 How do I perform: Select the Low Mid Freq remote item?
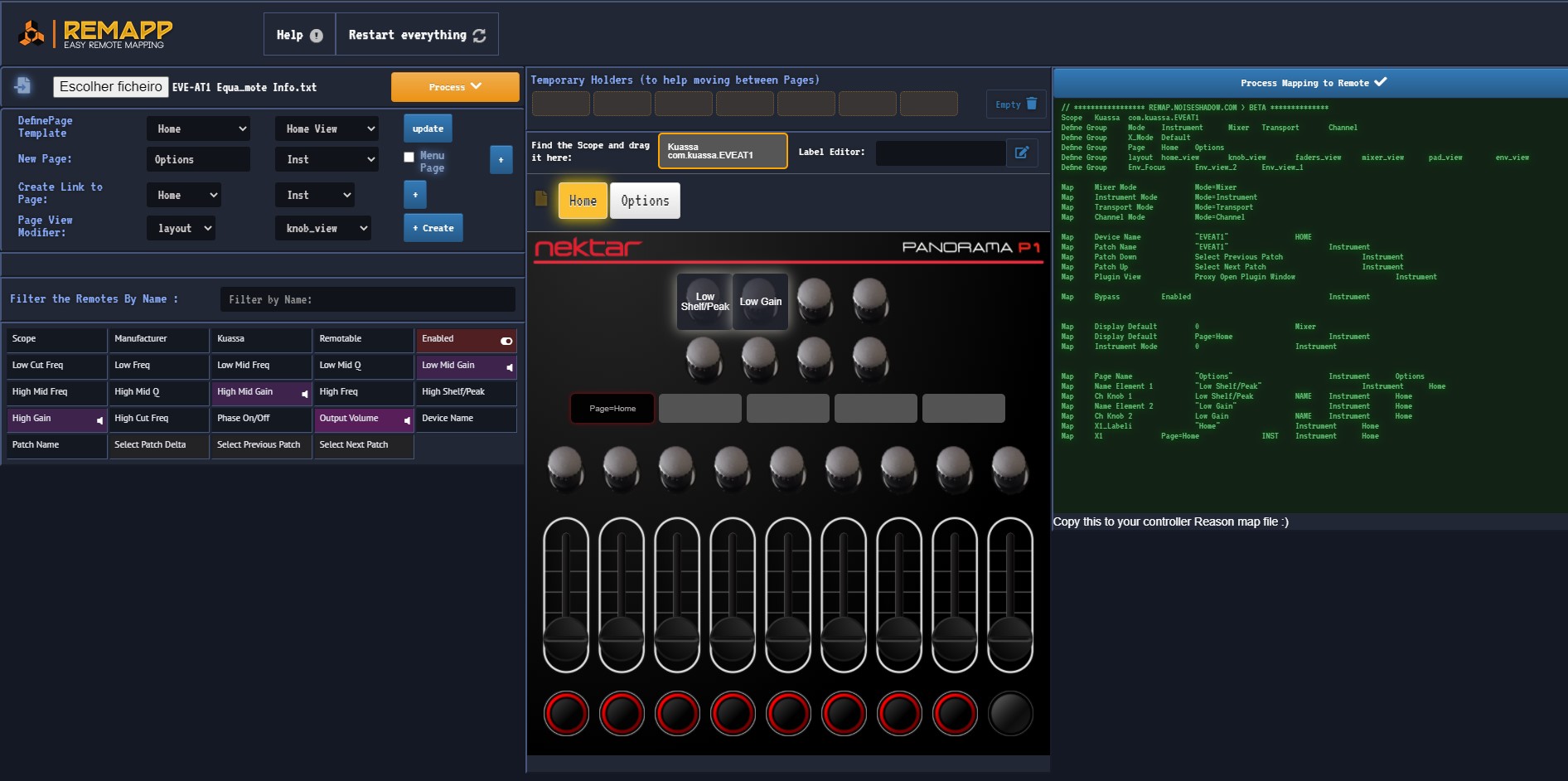coord(262,366)
